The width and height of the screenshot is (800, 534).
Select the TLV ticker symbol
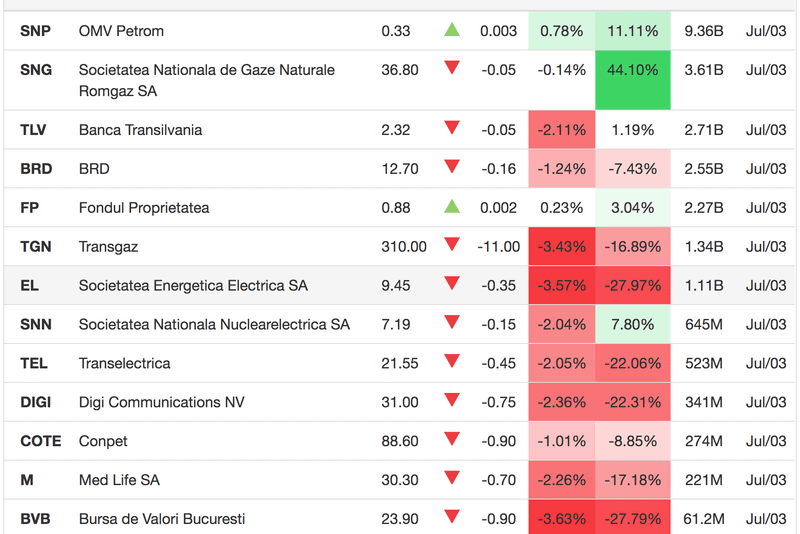coord(33,130)
